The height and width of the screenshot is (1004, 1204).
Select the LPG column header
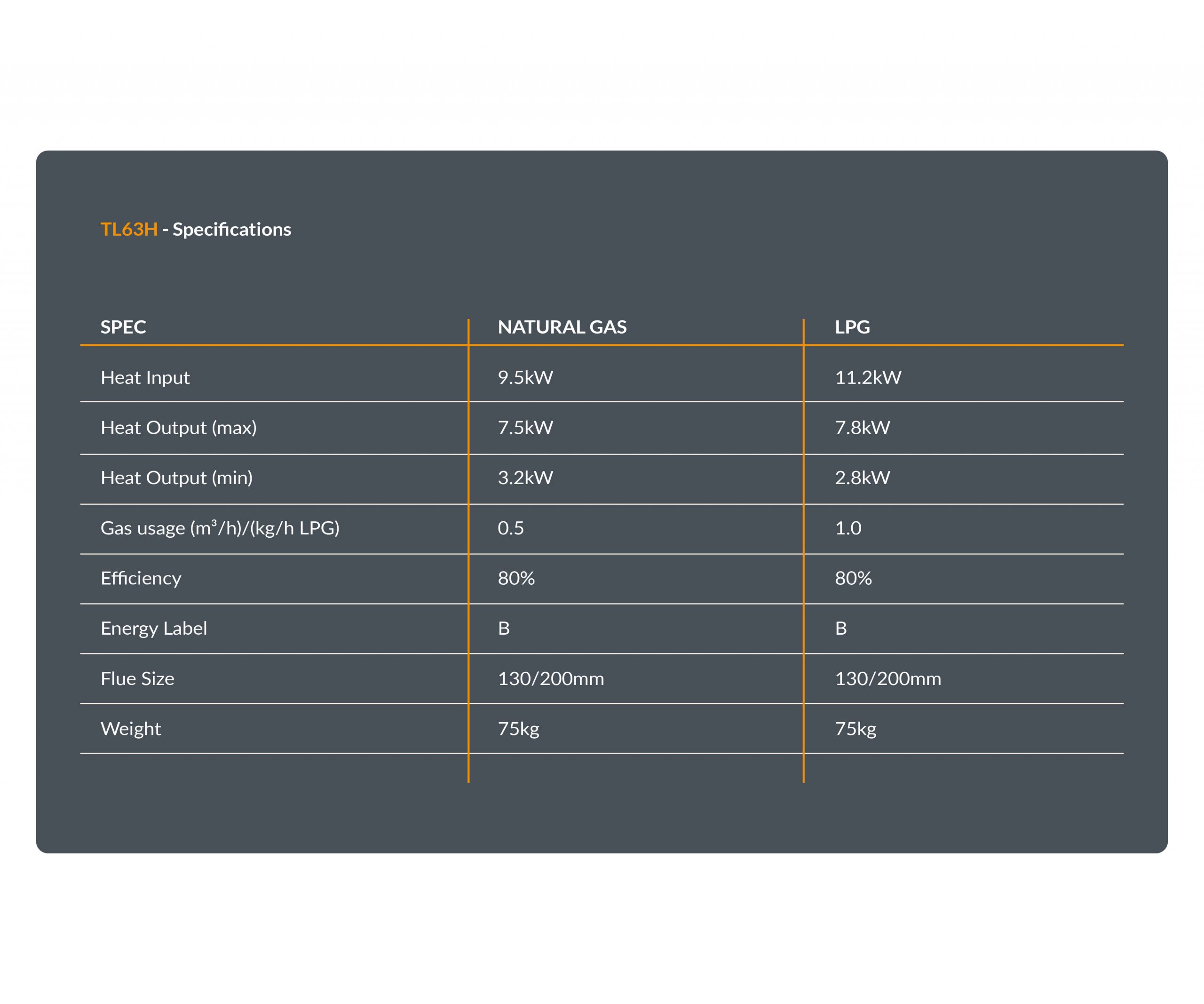(852, 327)
